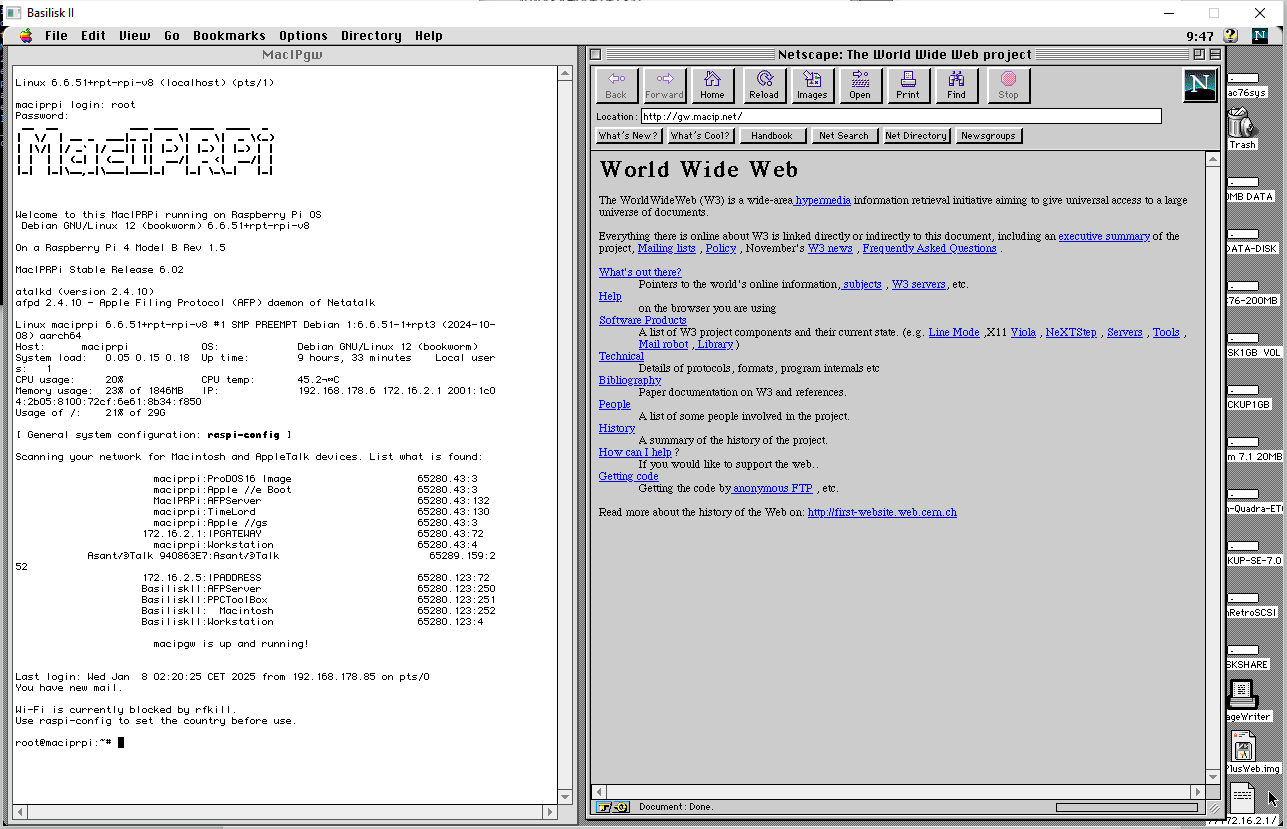
Task: Click the Images toolbar button
Action: point(812,85)
